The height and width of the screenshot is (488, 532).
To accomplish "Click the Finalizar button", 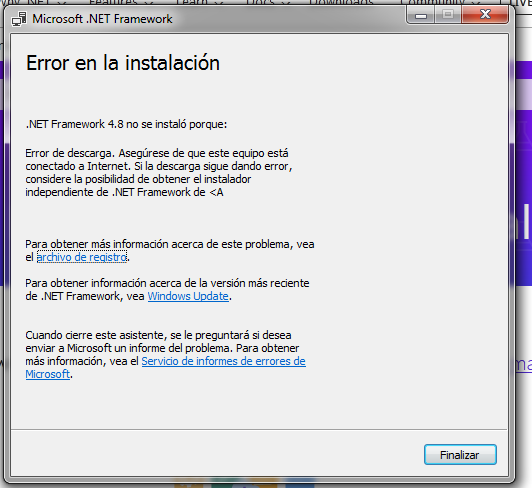I will coord(460,454).
